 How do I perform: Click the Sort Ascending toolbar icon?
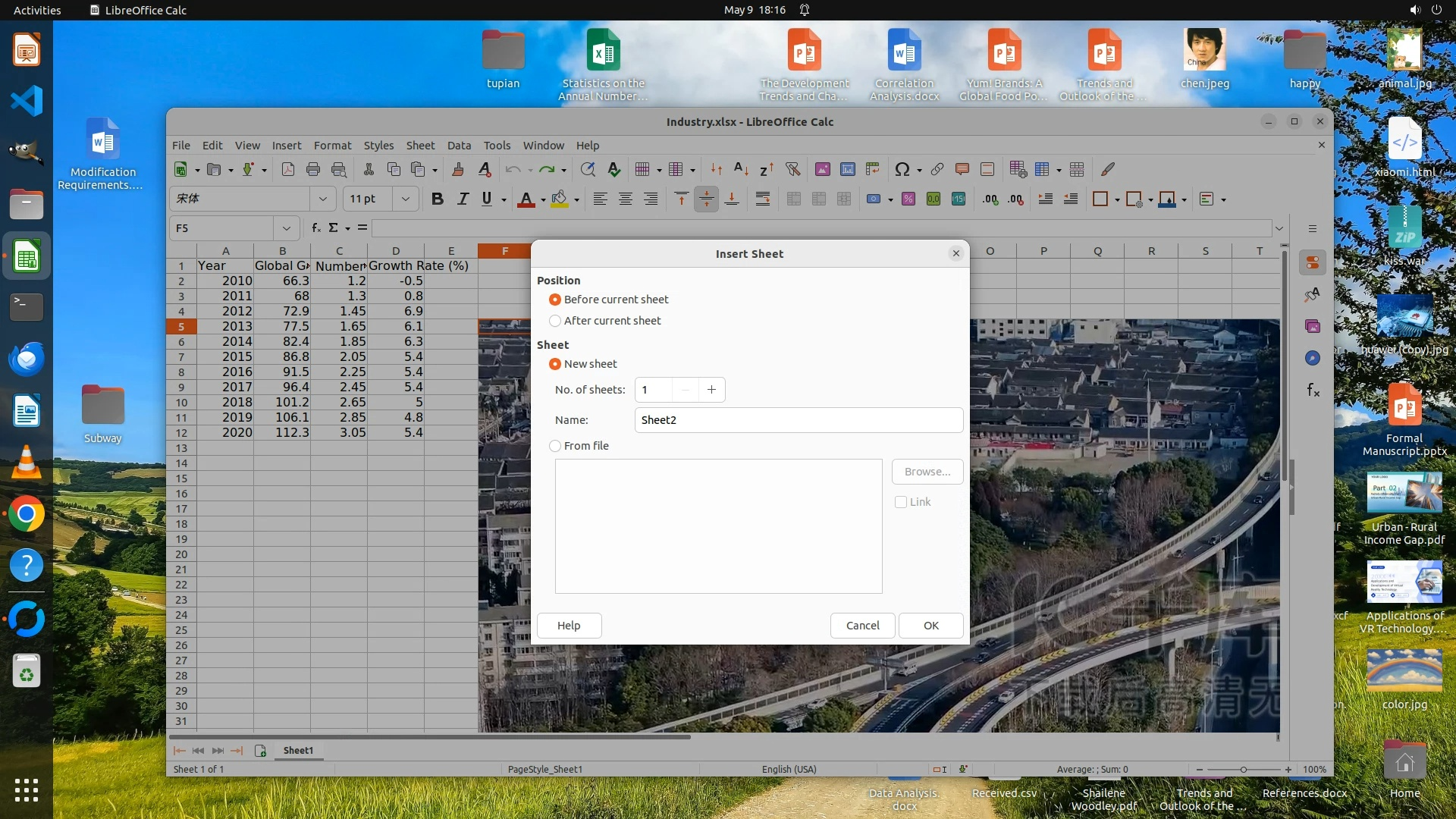click(742, 169)
